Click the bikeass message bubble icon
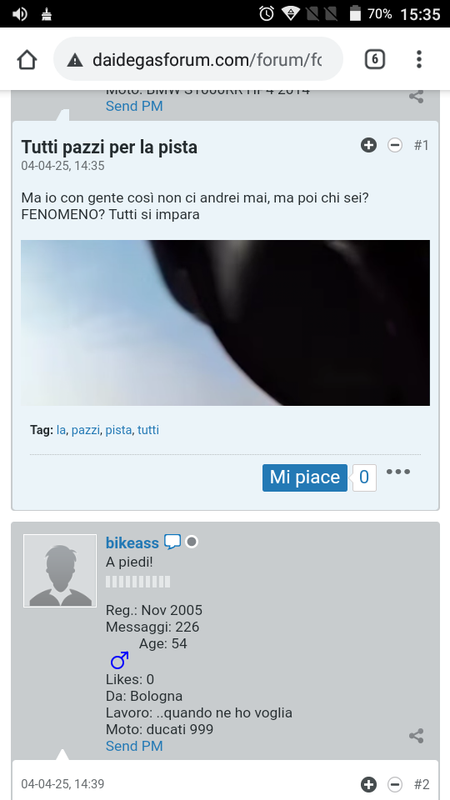The width and height of the screenshot is (450, 800). 172,542
